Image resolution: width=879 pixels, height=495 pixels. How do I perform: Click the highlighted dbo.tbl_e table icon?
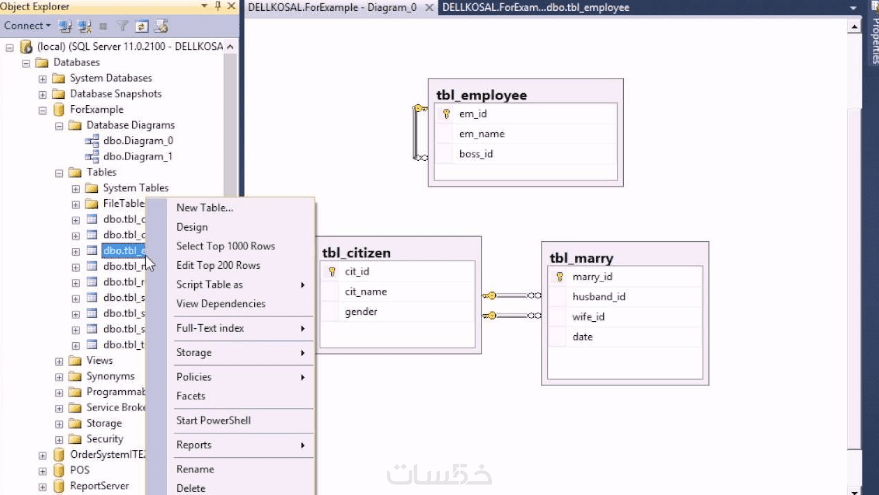point(92,251)
